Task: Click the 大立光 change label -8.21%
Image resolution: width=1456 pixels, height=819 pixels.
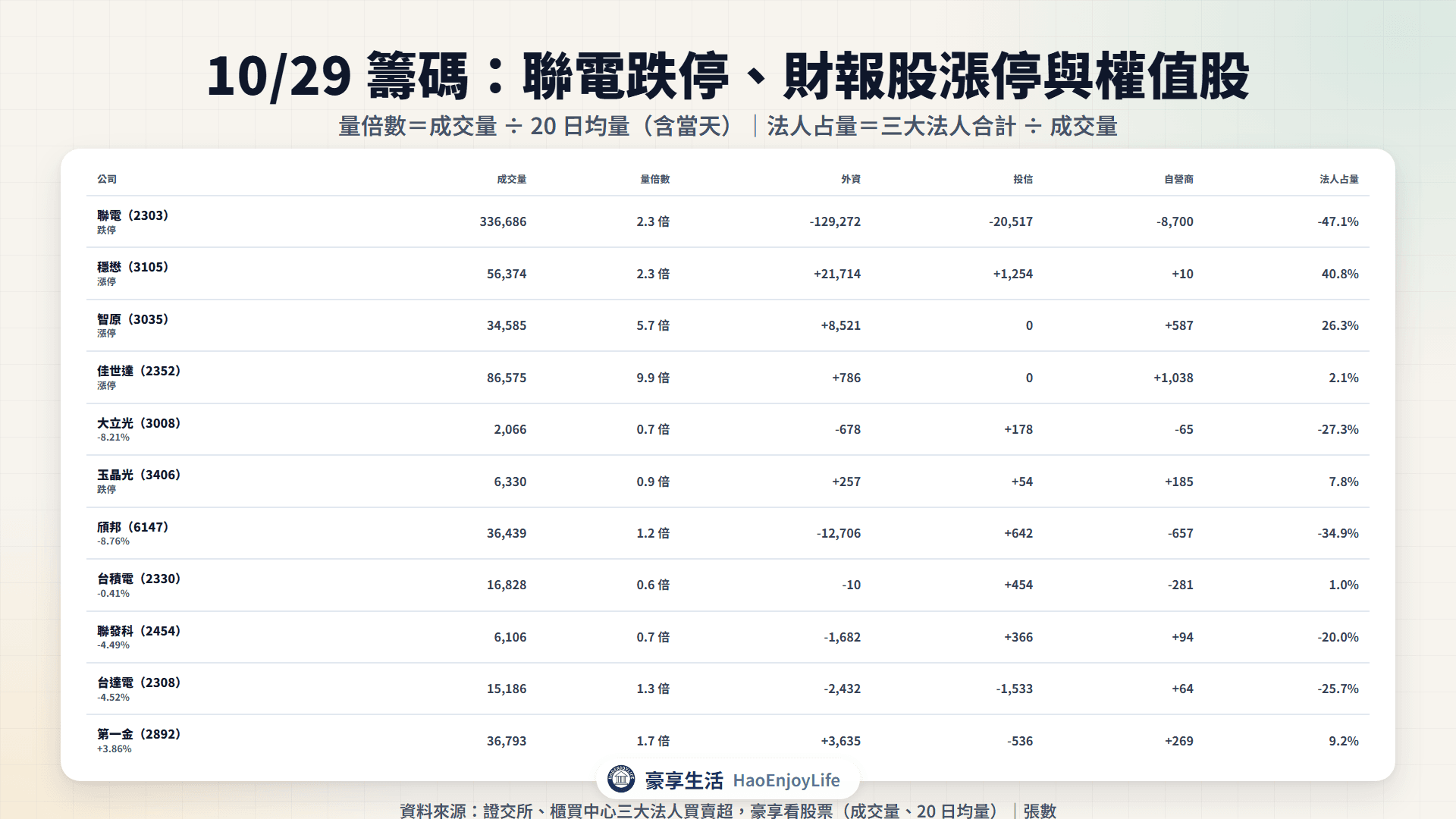Action: tap(114, 438)
